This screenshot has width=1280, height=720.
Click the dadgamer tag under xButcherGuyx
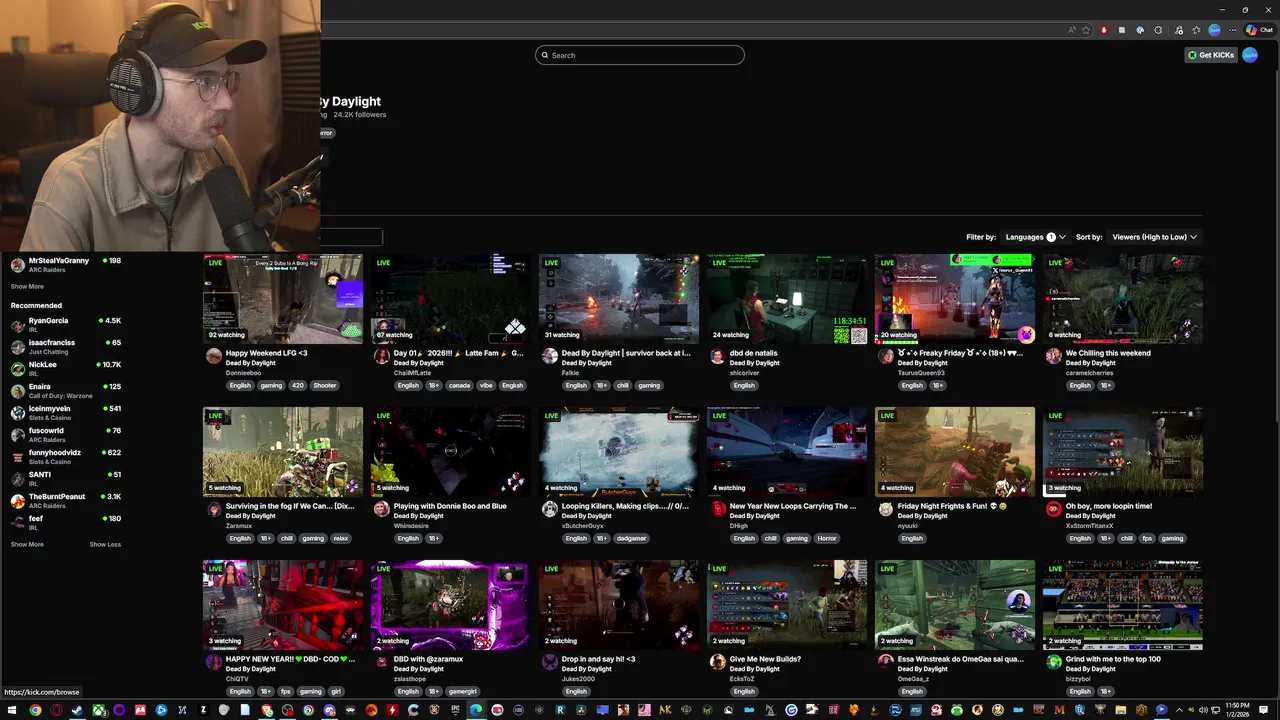(x=632, y=538)
